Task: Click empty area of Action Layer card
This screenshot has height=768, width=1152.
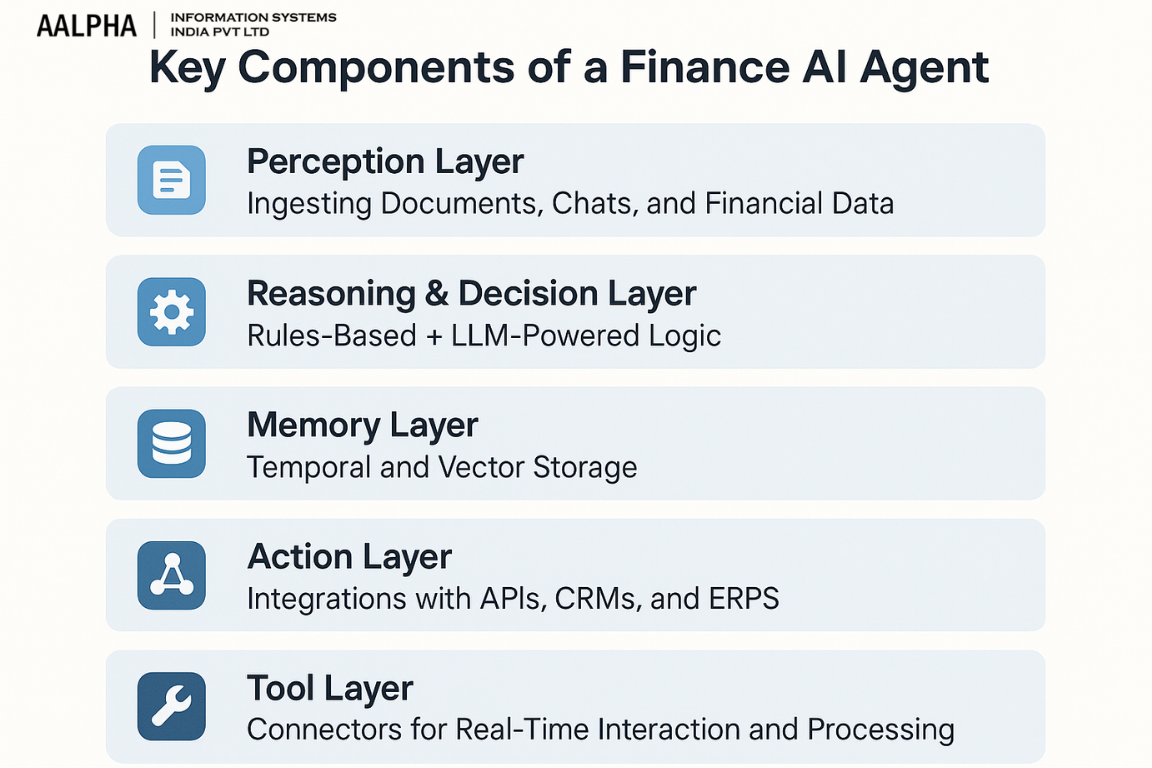Action: tap(918, 575)
